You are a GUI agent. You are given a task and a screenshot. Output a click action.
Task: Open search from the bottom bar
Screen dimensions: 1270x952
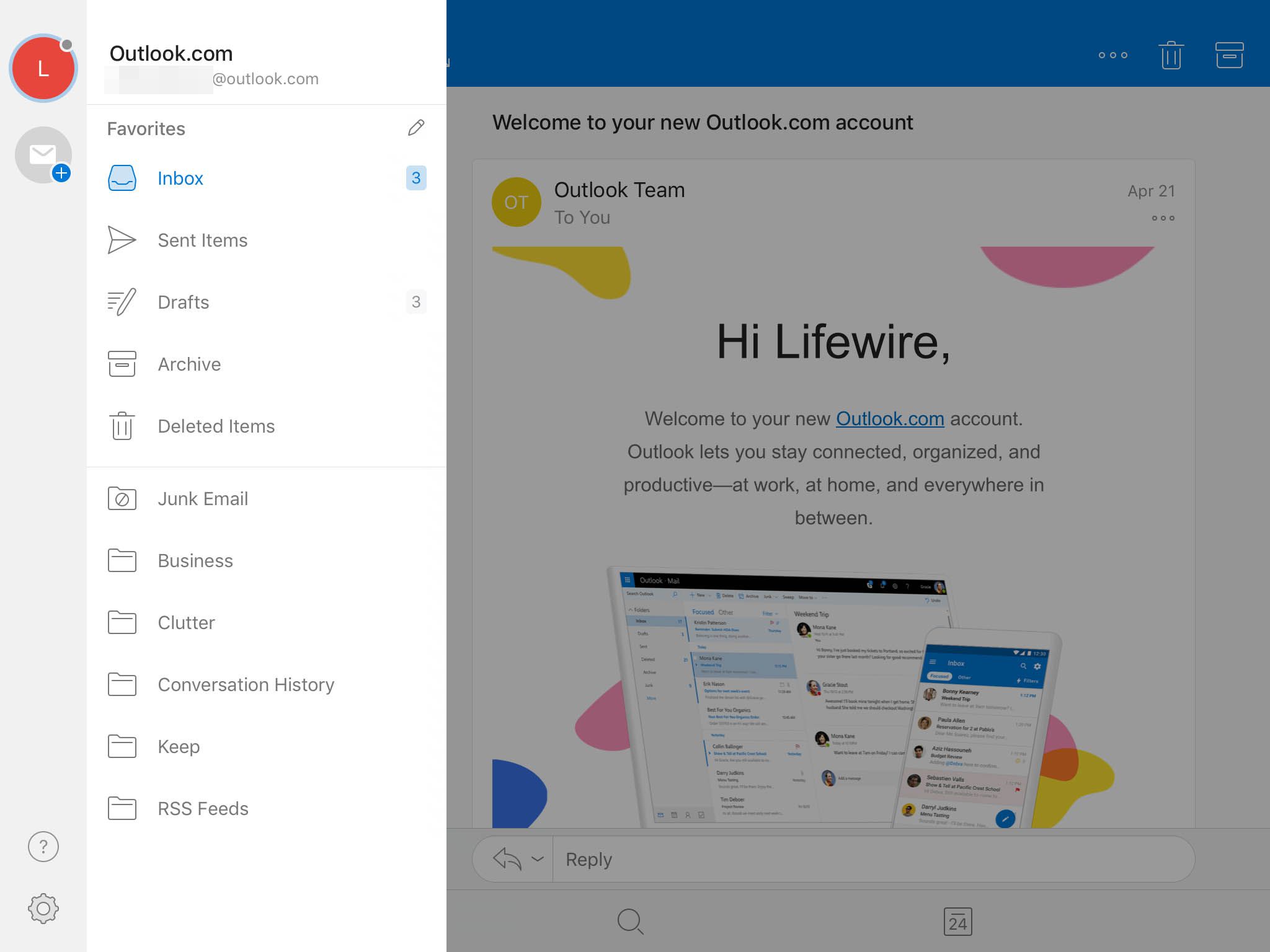point(631,922)
